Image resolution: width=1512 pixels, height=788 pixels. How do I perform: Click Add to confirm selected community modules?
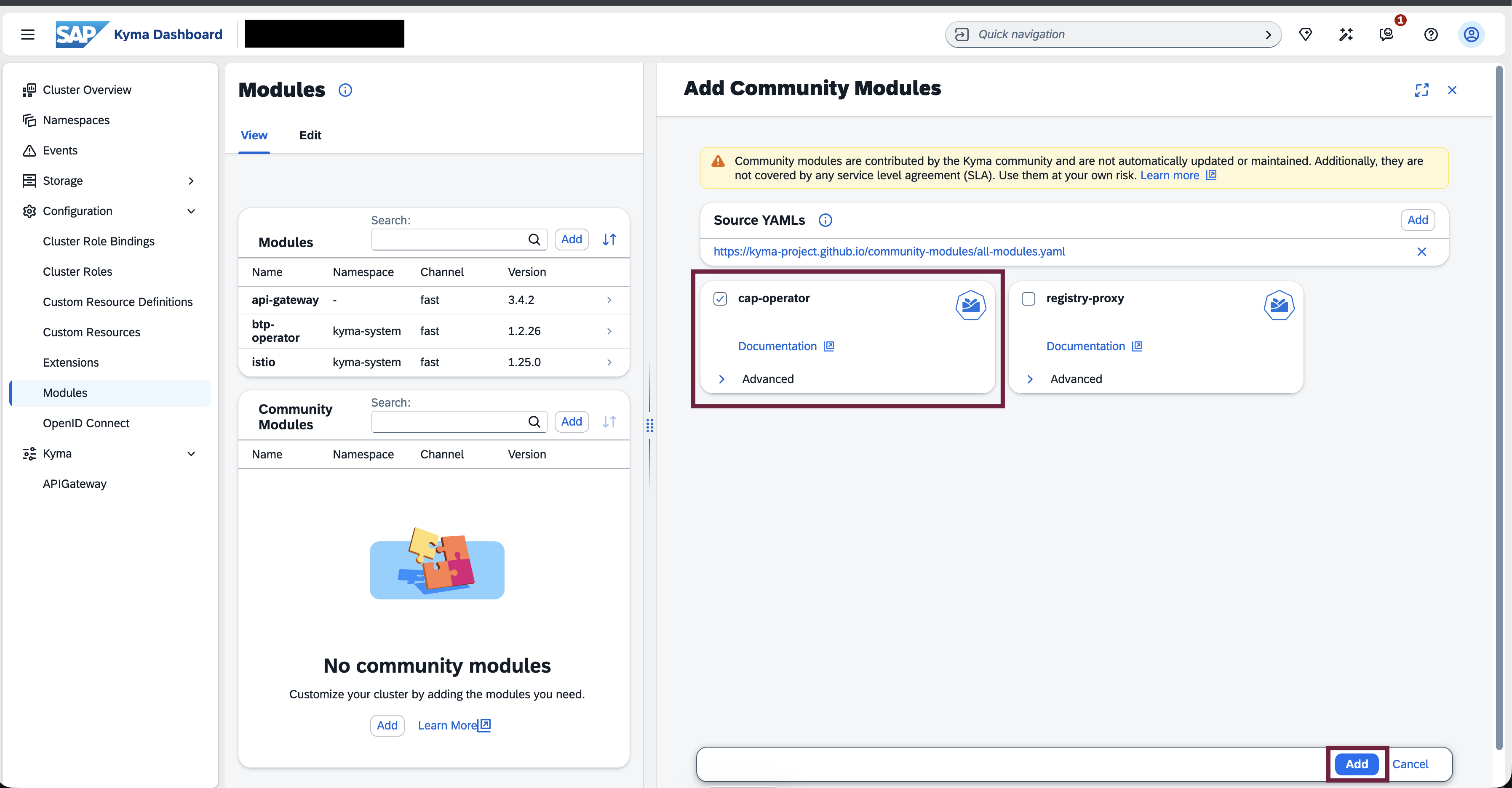[1357, 764]
